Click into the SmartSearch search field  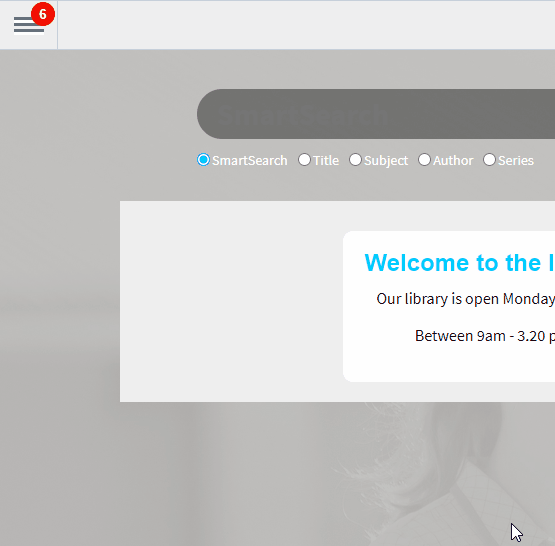376,114
